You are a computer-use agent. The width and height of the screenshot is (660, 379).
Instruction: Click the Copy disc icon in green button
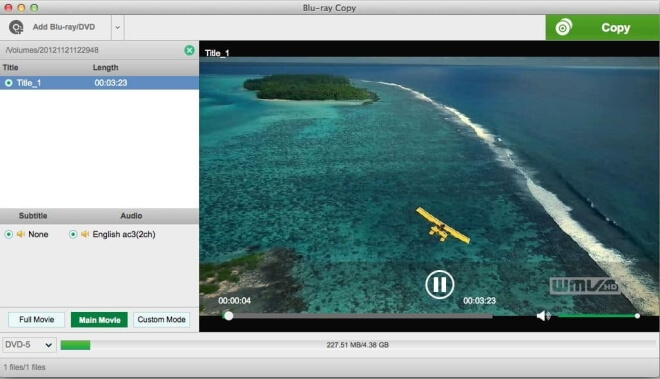(x=564, y=27)
